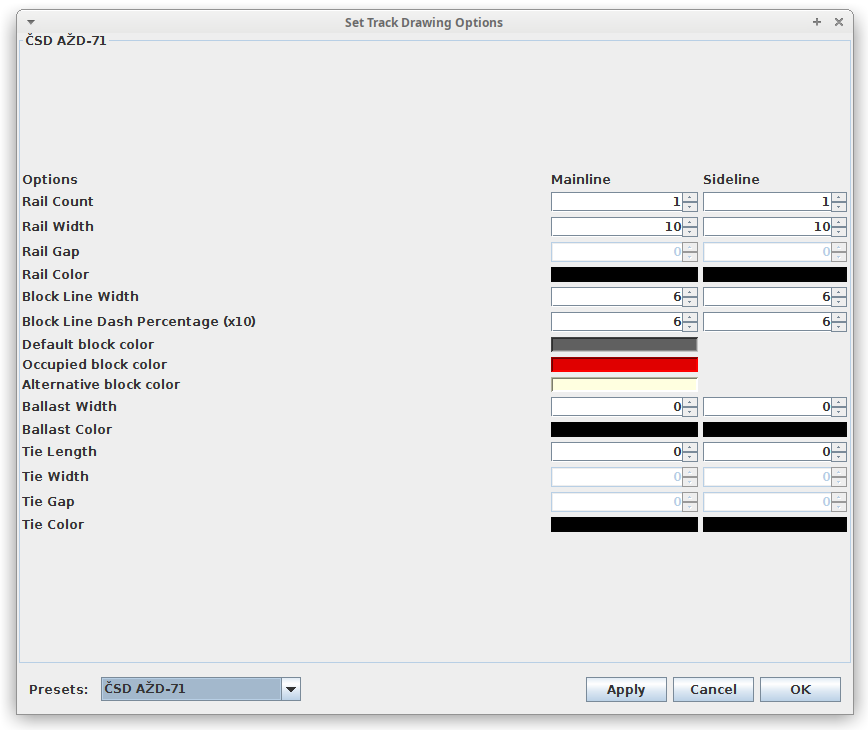Open the window menu triangle icon
The image size is (868, 730).
(30, 21)
